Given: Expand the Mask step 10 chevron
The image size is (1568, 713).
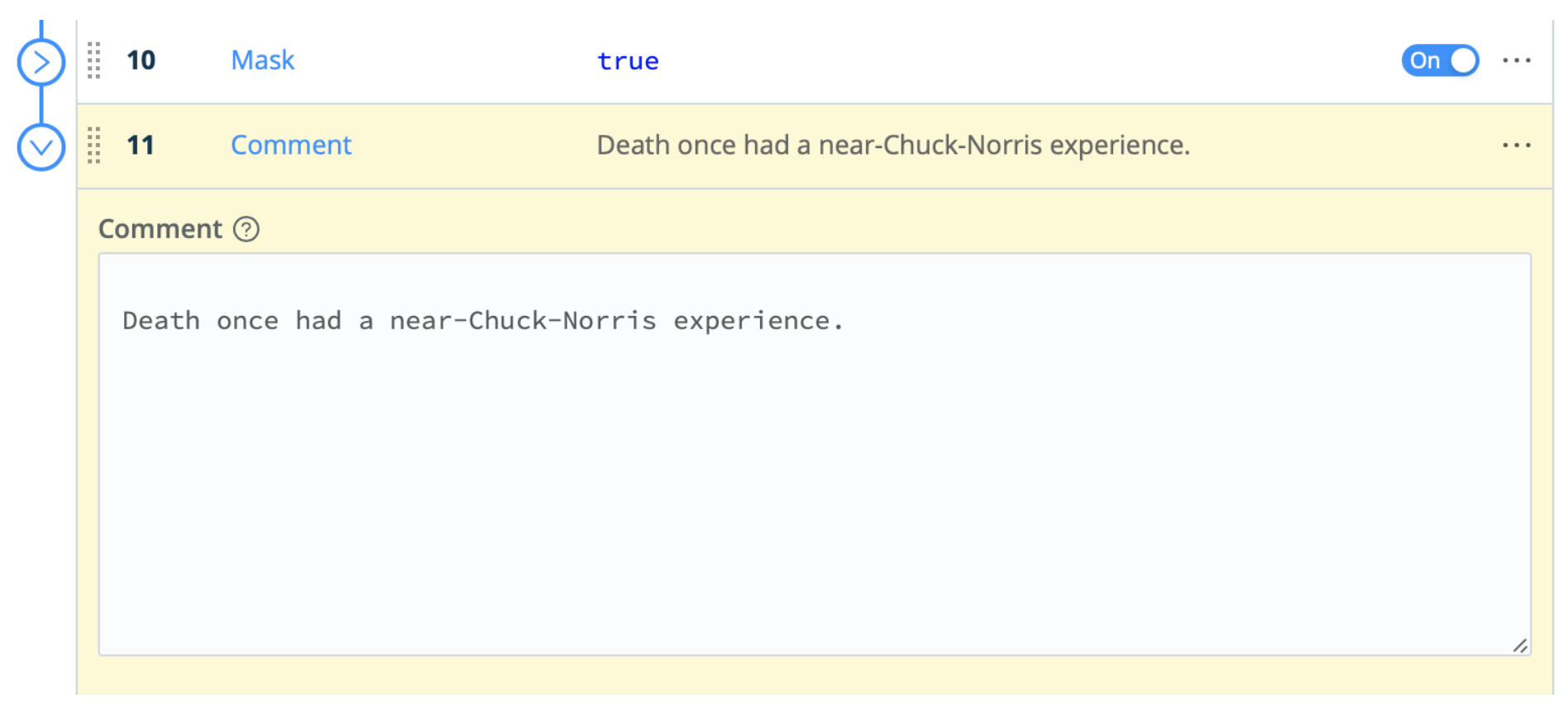Looking at the screenshot, I should (x=41, y=62).
